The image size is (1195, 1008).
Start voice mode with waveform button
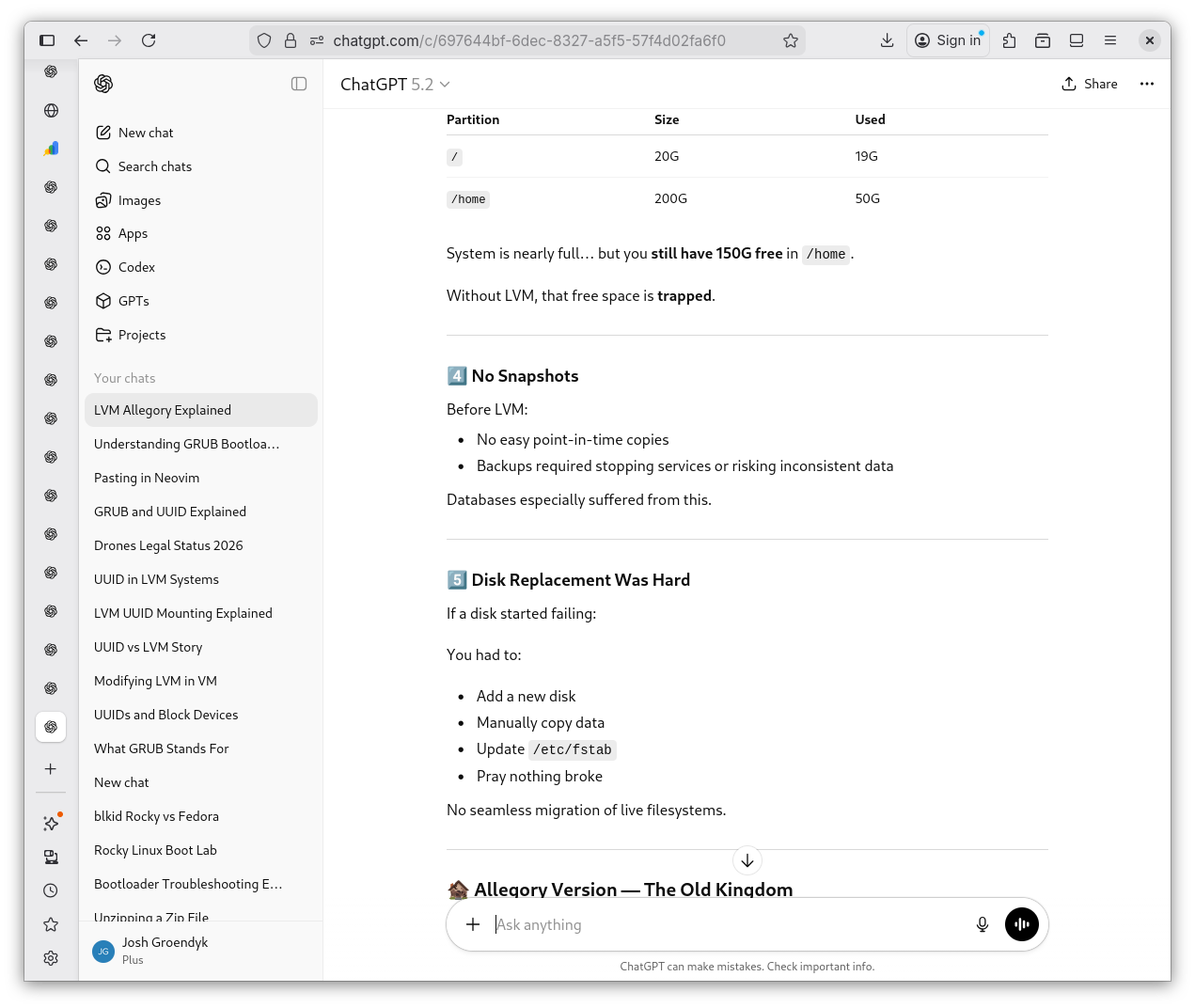tap(1022, 924)
